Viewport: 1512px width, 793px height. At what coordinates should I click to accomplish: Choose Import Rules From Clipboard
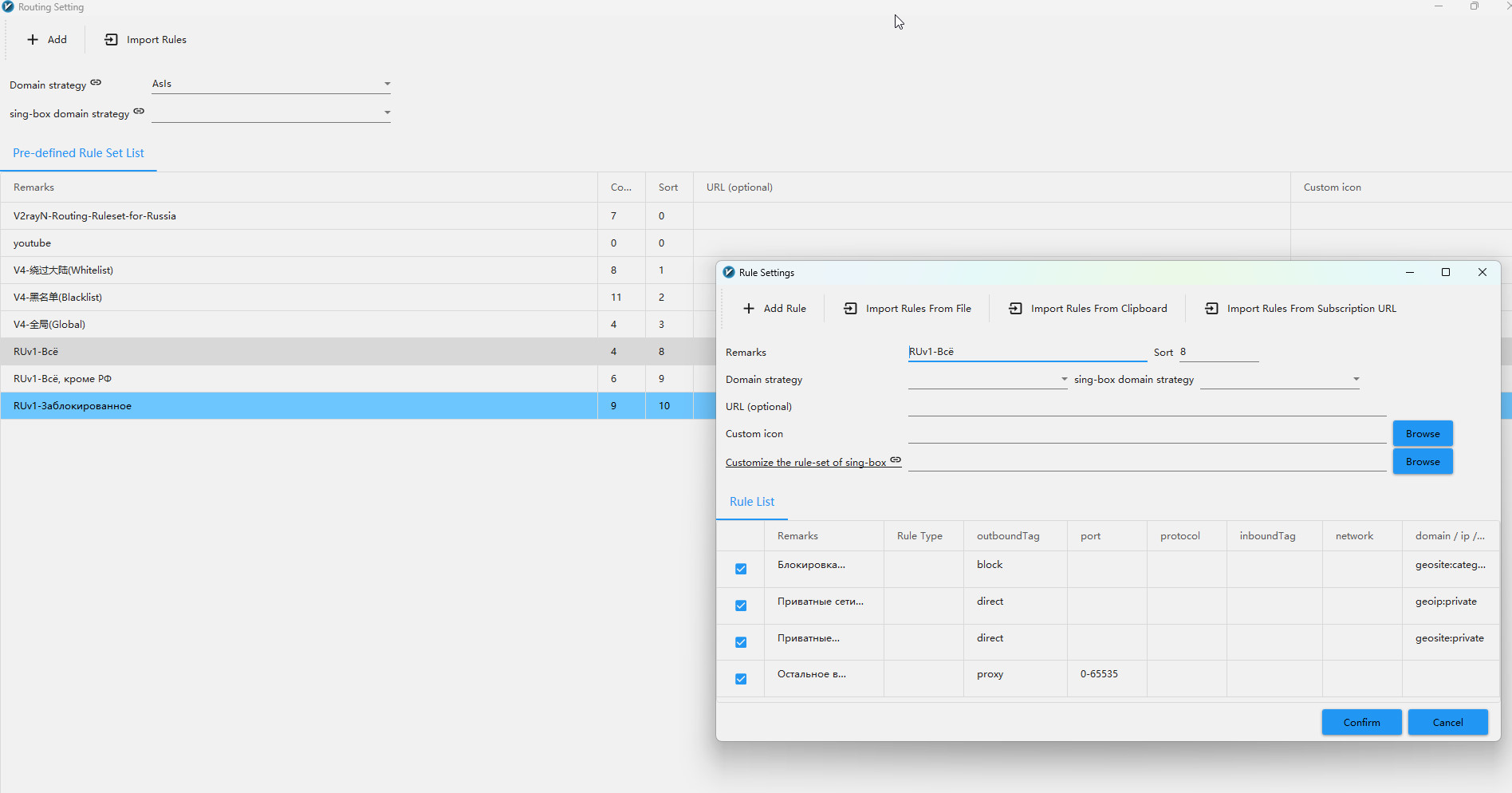(x=1088, y=309)
